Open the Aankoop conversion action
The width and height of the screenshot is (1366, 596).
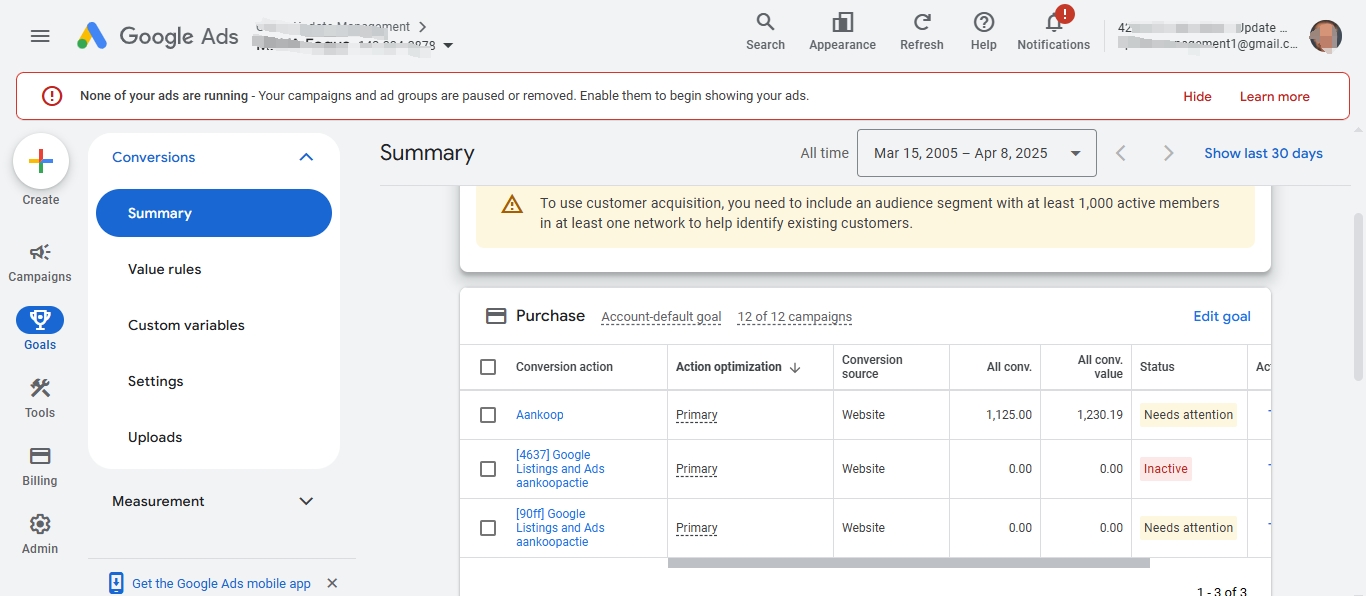(x=540, y=415)
